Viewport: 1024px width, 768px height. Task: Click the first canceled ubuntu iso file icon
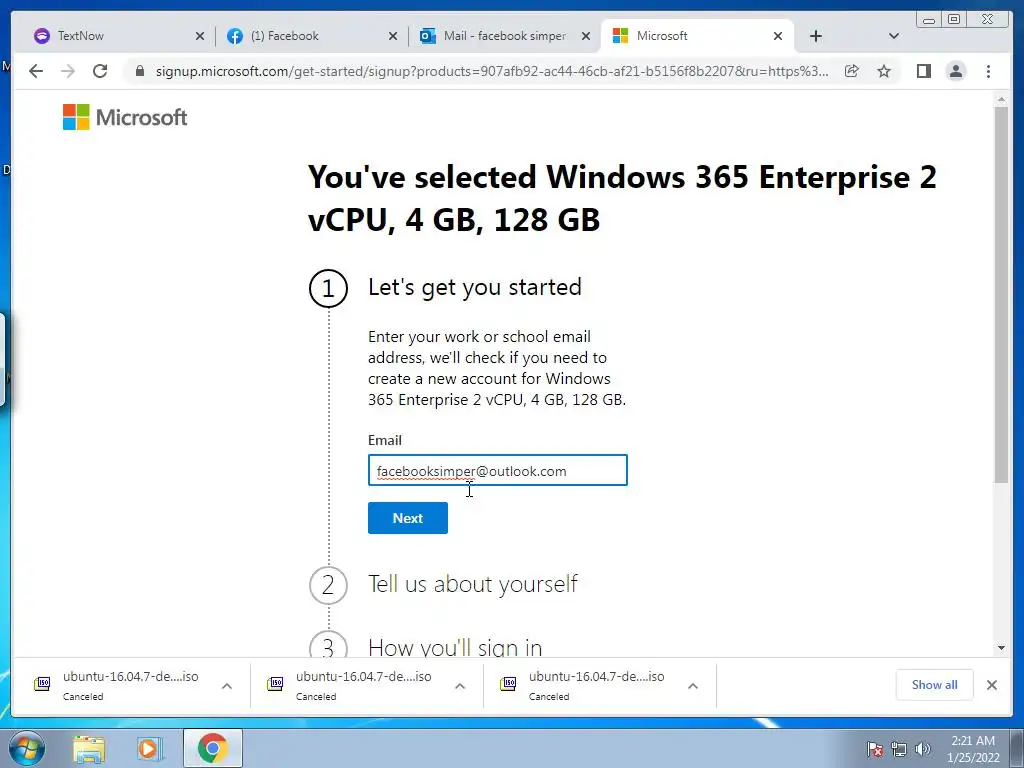(42, 684)
